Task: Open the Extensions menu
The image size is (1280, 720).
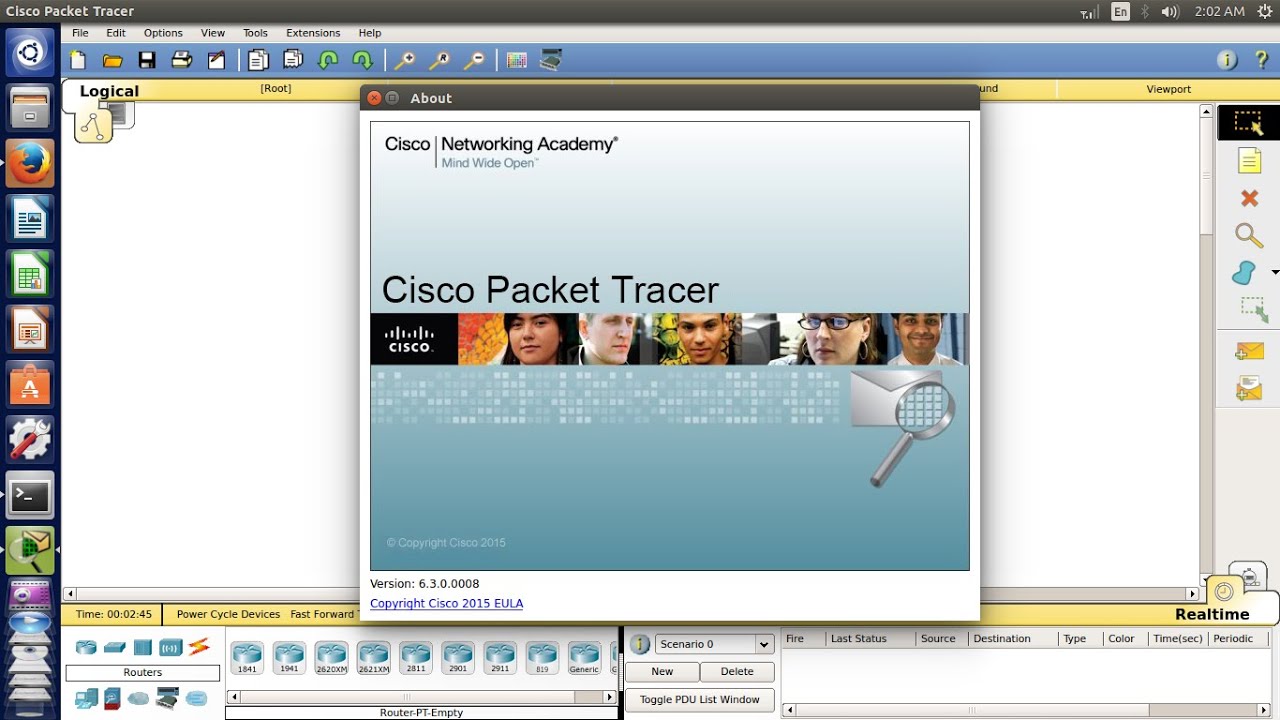Action: pyautogui.click(x=313, y=33)
